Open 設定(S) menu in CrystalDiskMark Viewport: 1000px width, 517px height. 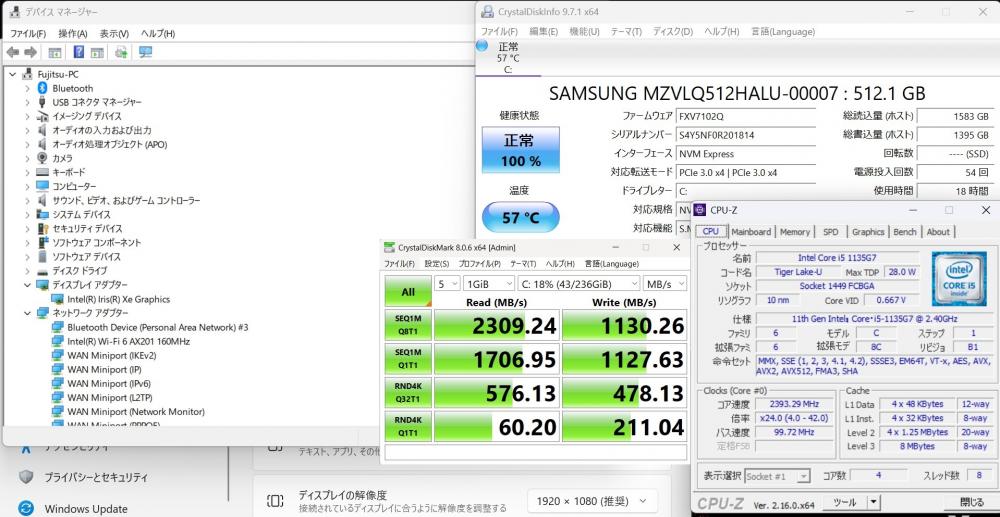point(437,264)
